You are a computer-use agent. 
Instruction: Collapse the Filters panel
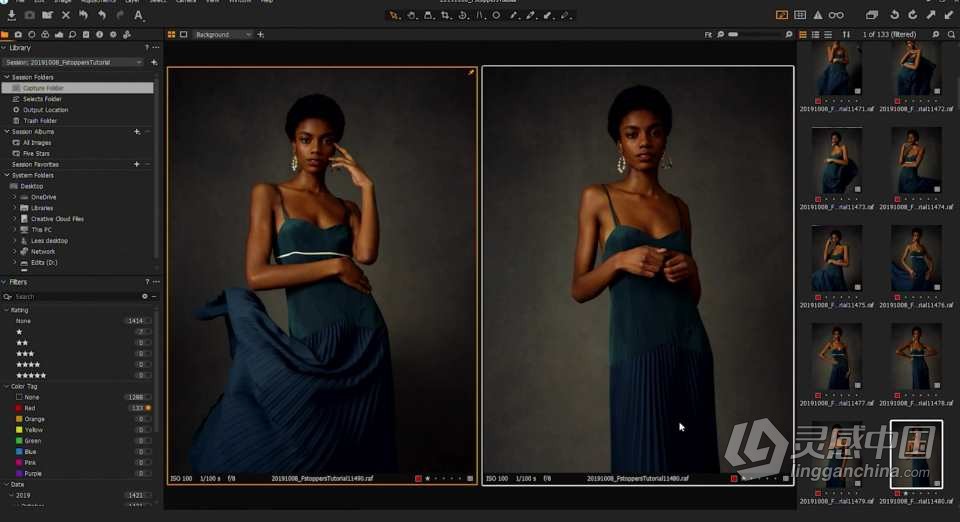4,282
